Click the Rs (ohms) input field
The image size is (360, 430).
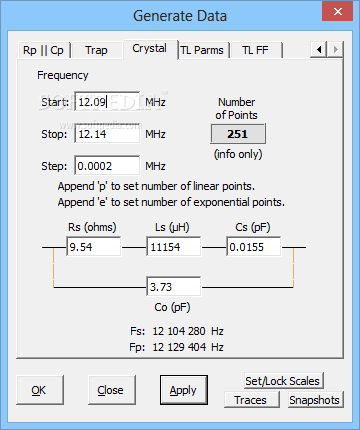94,247
